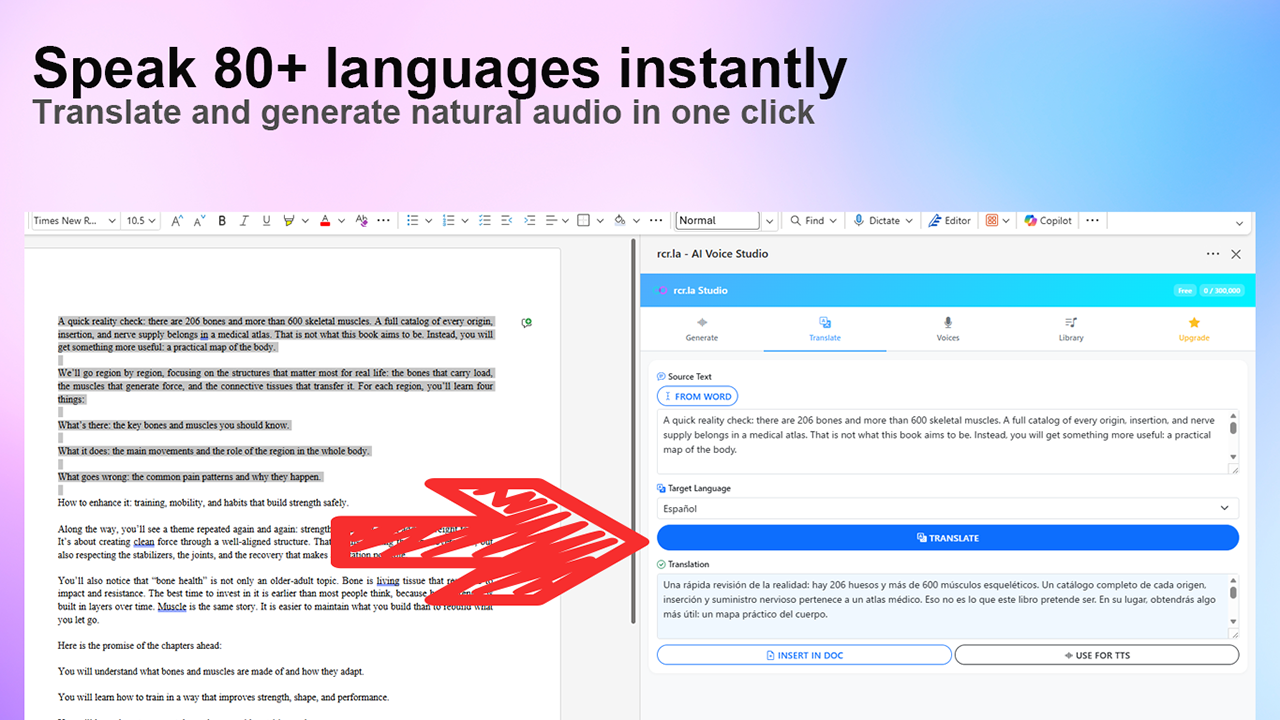1280x720 pixels.
Task: Open the font name dropdown
Action: [111, 221]
